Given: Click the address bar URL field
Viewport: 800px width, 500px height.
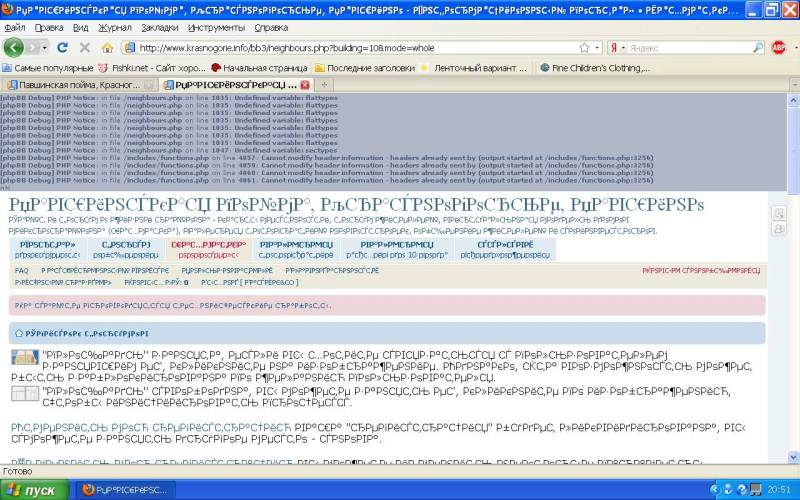Looking at the screenshot, I should [x=350, y=47].
